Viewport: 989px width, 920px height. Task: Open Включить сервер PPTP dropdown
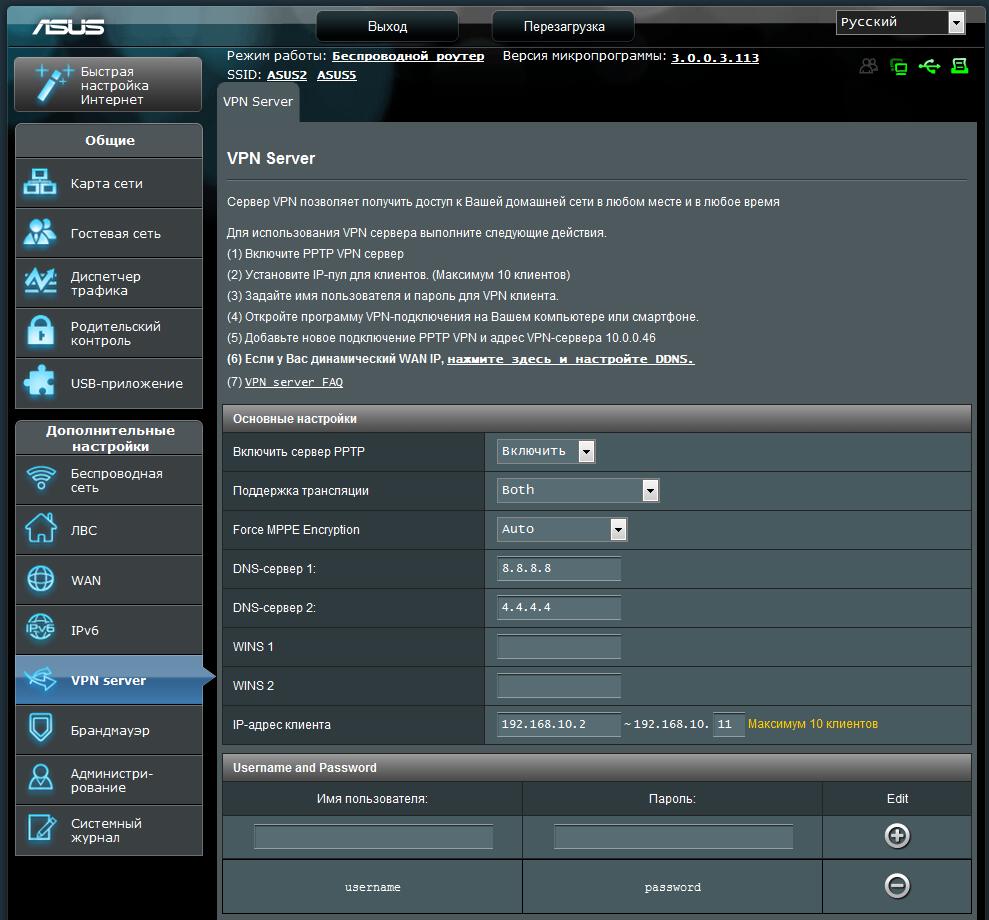point(546,451)
